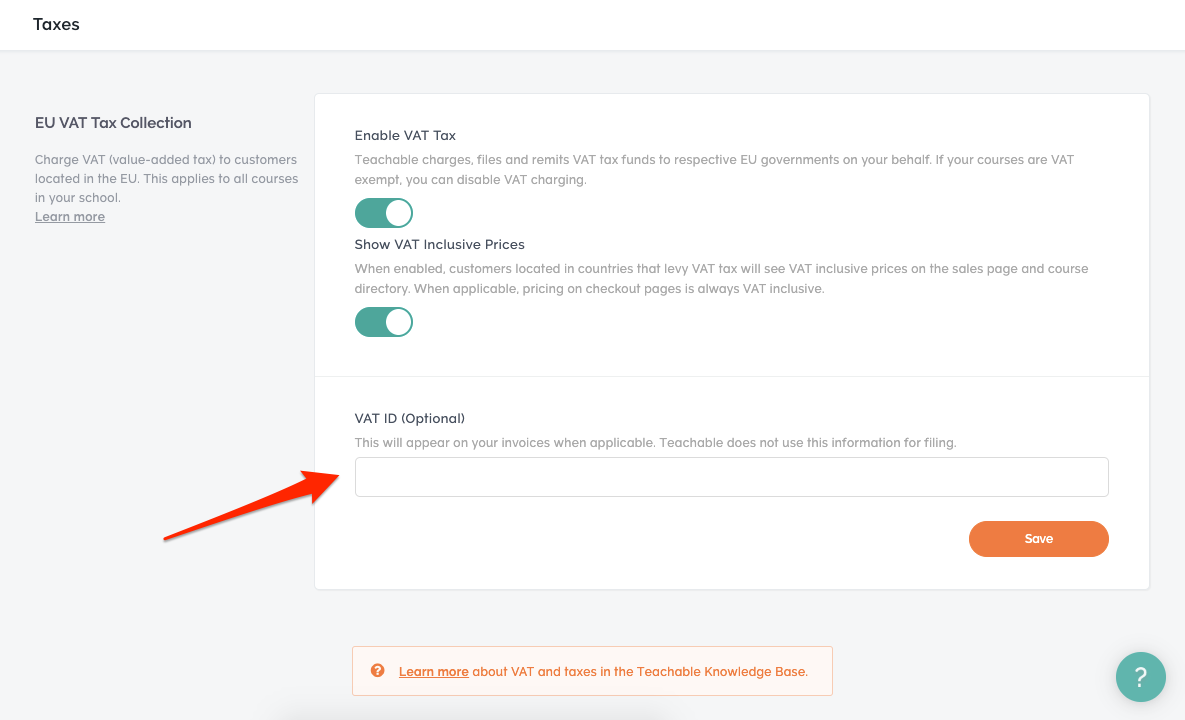Click the EU VAT Tax Collection heading

[x=113, y=123]
